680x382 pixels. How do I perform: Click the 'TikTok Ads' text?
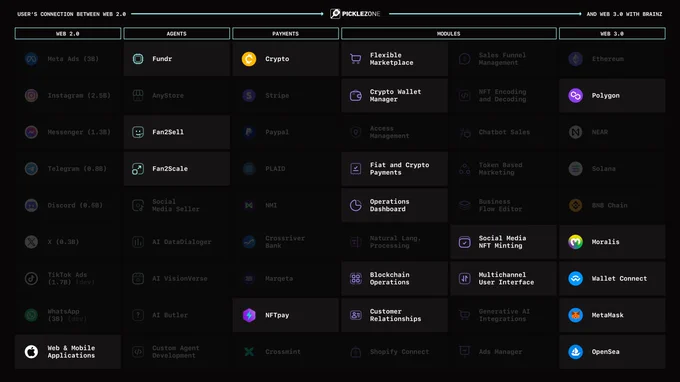point(67,275)
